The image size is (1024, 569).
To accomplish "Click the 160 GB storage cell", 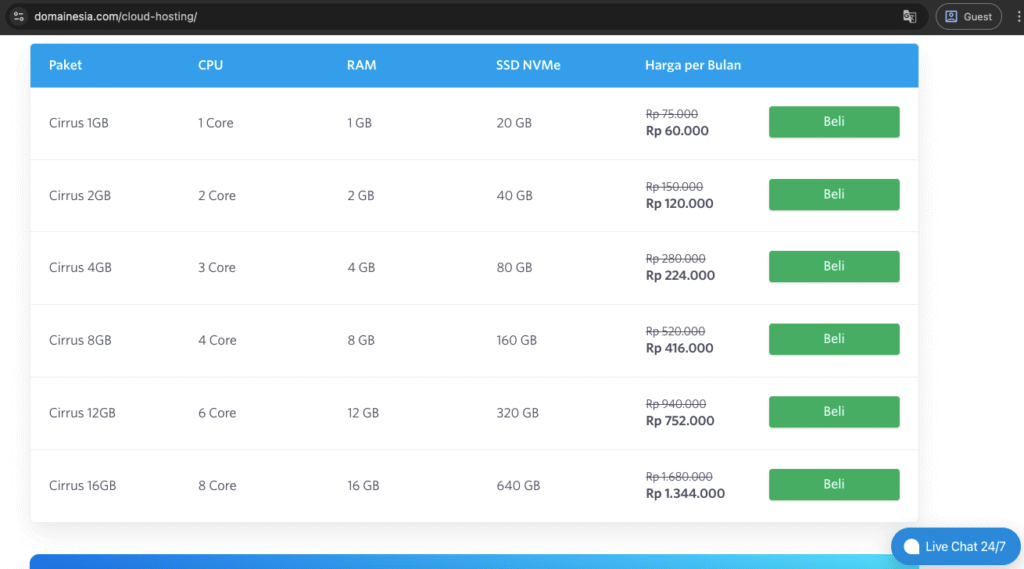I will click(517, 340).
